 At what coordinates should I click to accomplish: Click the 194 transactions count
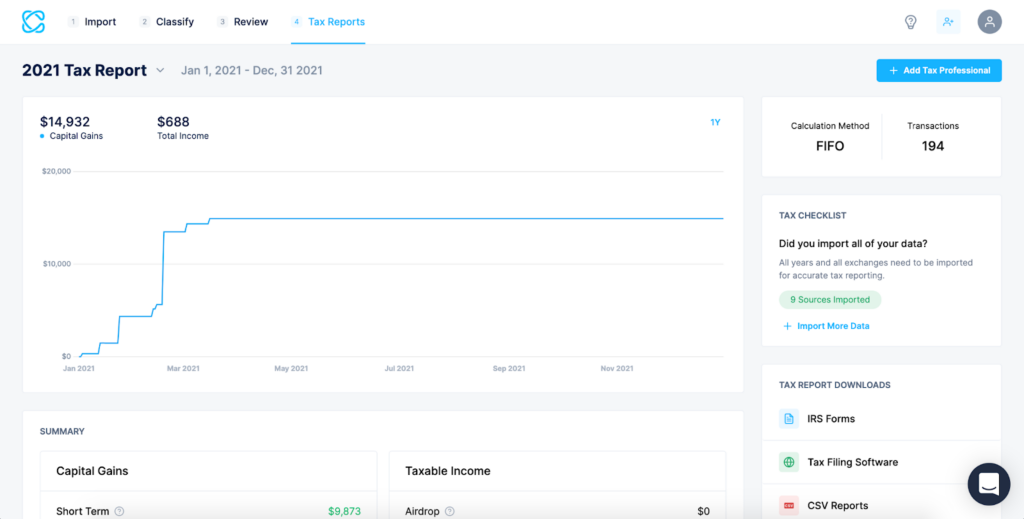(933, 146)
